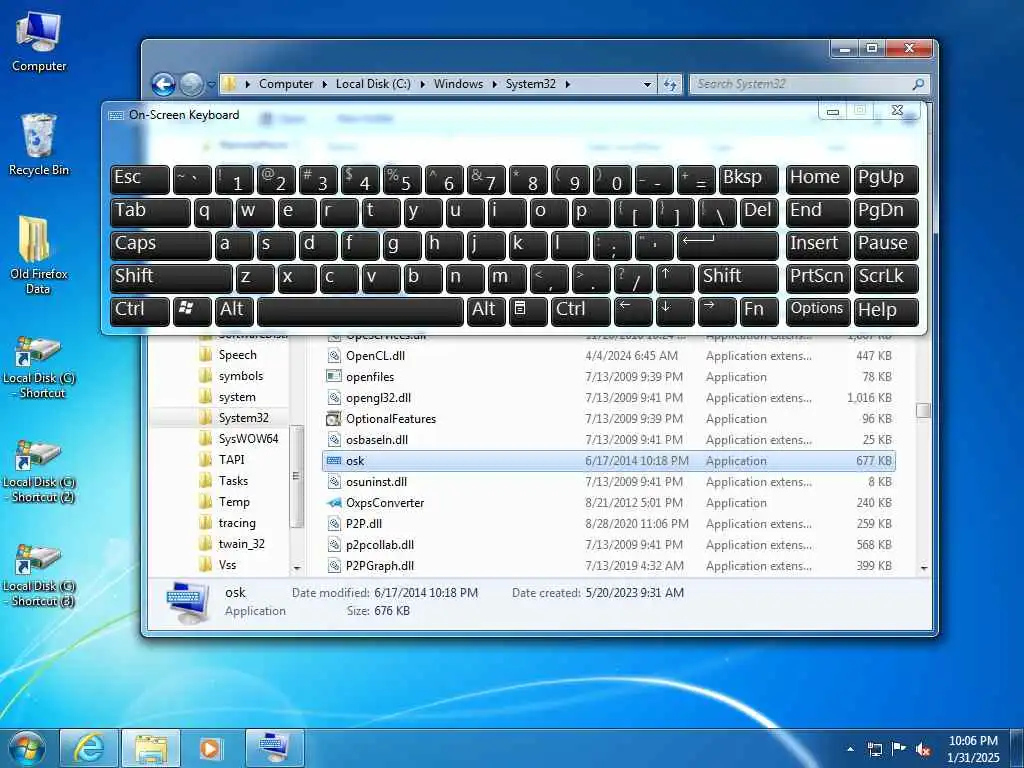Open the Windows Start menu orb

pos(27,748)
